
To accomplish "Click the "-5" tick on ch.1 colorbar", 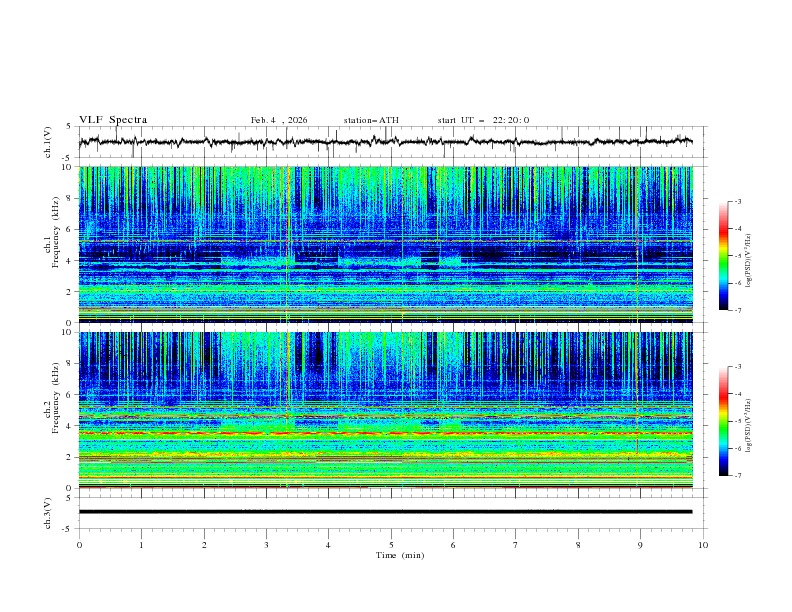I will tap(738, 256).
